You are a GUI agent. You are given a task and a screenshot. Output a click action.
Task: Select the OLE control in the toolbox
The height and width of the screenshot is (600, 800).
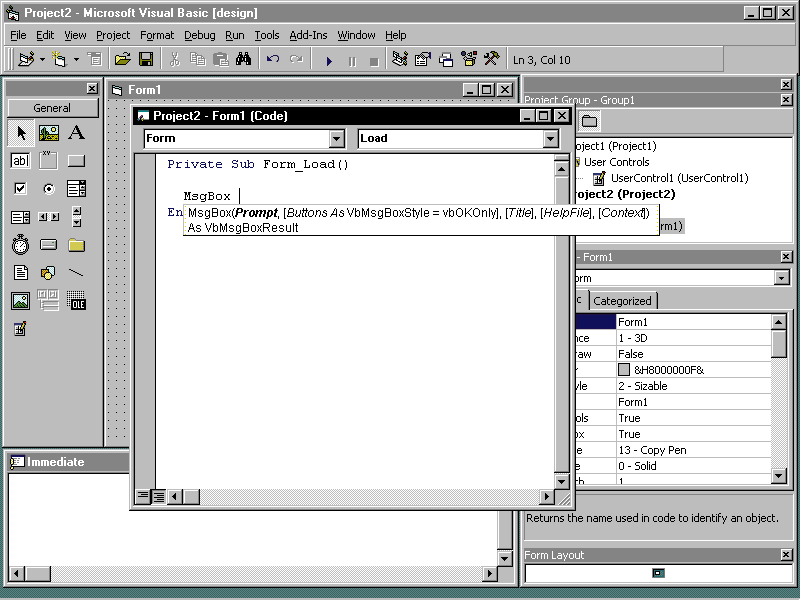77,301
